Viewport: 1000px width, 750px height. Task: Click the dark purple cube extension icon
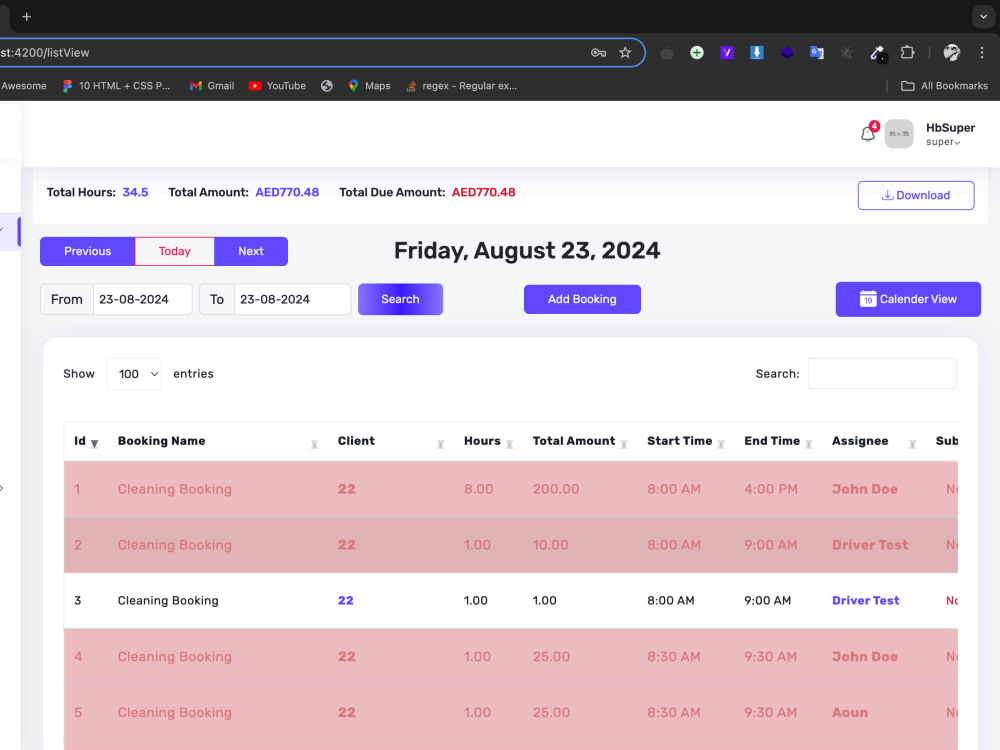tap(786, 52)
